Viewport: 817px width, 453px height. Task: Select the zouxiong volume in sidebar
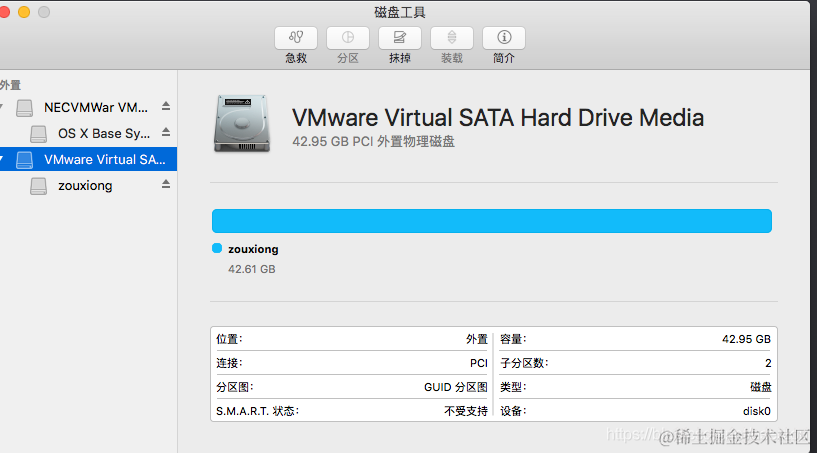(89, 186)
